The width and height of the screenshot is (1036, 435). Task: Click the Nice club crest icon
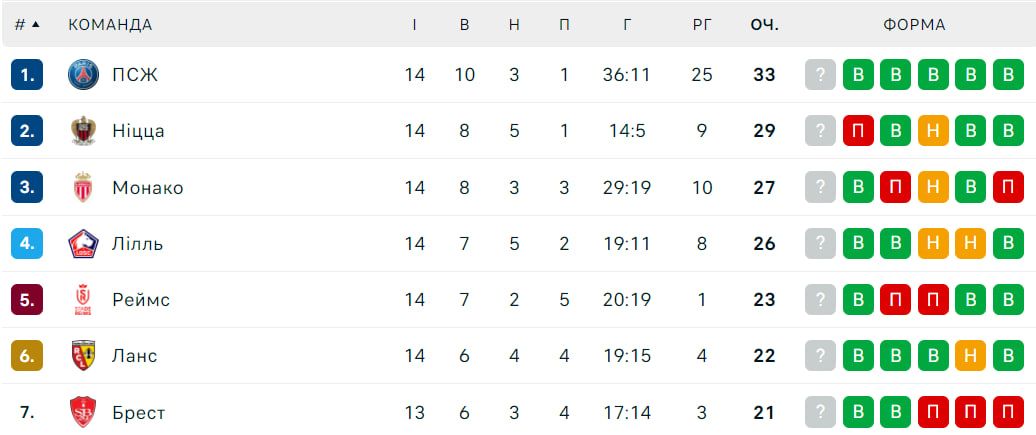pos(83,131)
